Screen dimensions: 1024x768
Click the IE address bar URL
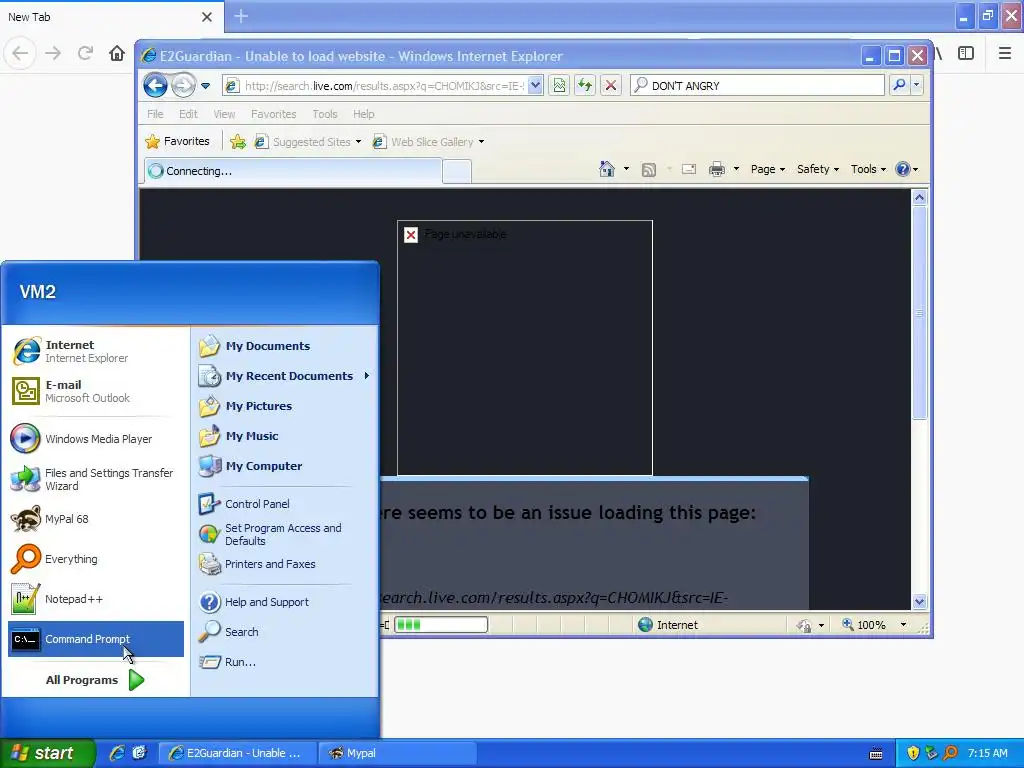pyautogui.click(x=385, y=86)
